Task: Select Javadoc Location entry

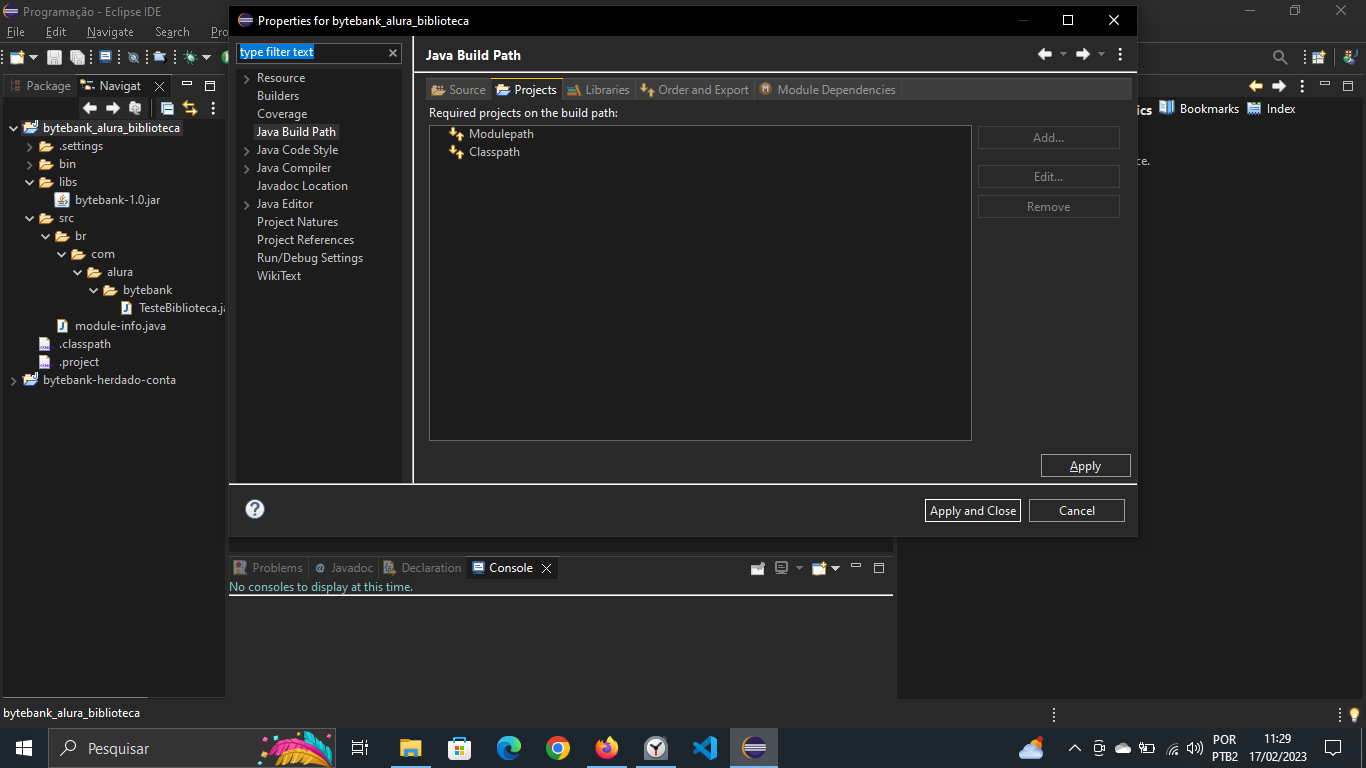Action: coord(302,186)
